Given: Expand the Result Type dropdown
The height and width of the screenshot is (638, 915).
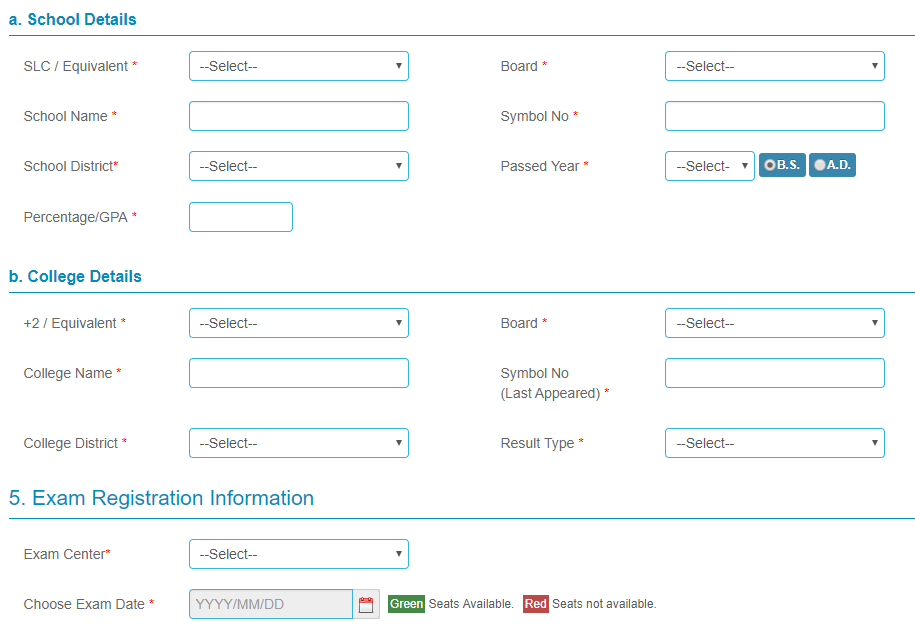Looking at the screenshot, I should click(x=774, y=443).
